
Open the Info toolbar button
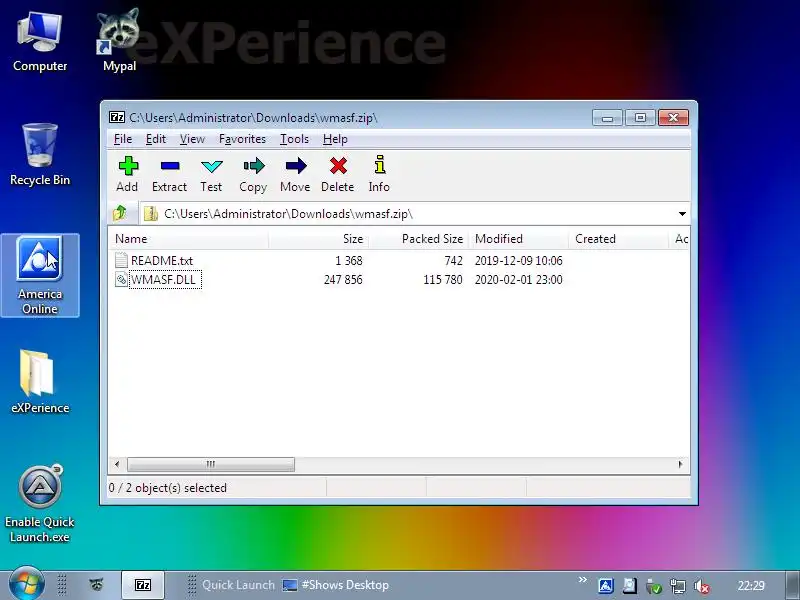[379, 174]
